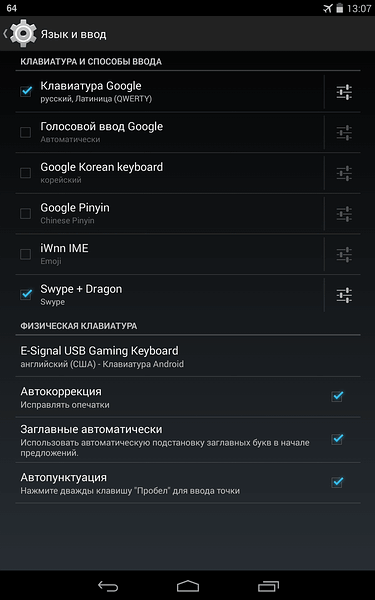Enable the iWnn IME checkbox
The image size is (375, 600).
click(26, 254)
